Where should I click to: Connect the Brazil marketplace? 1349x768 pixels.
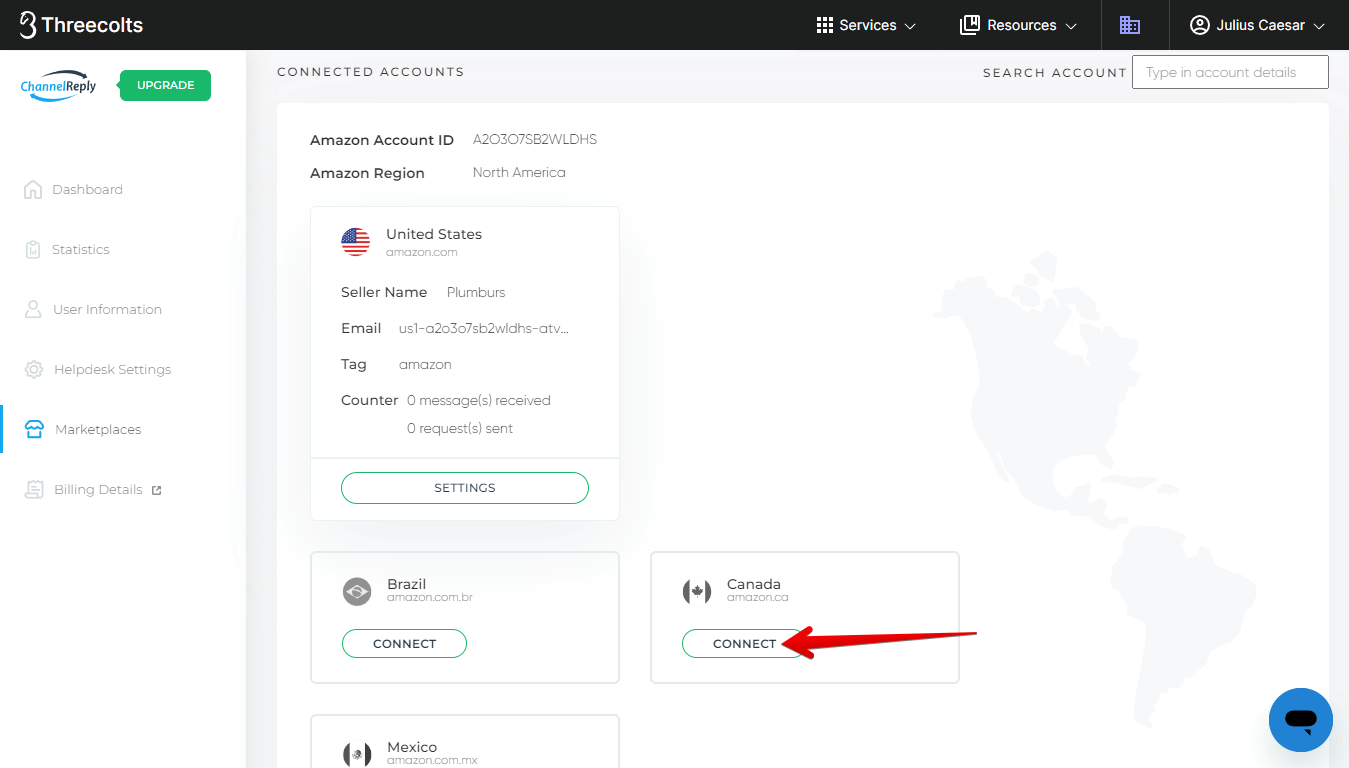point(404,643)
